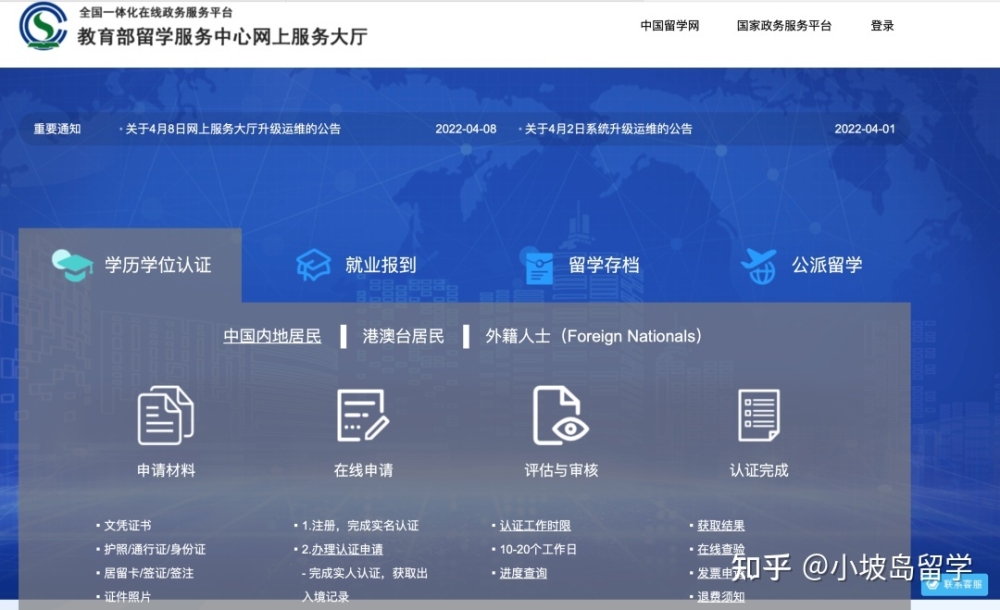Click the 证件照片 list item
1000x610 pixels.
tap(128, 597)
